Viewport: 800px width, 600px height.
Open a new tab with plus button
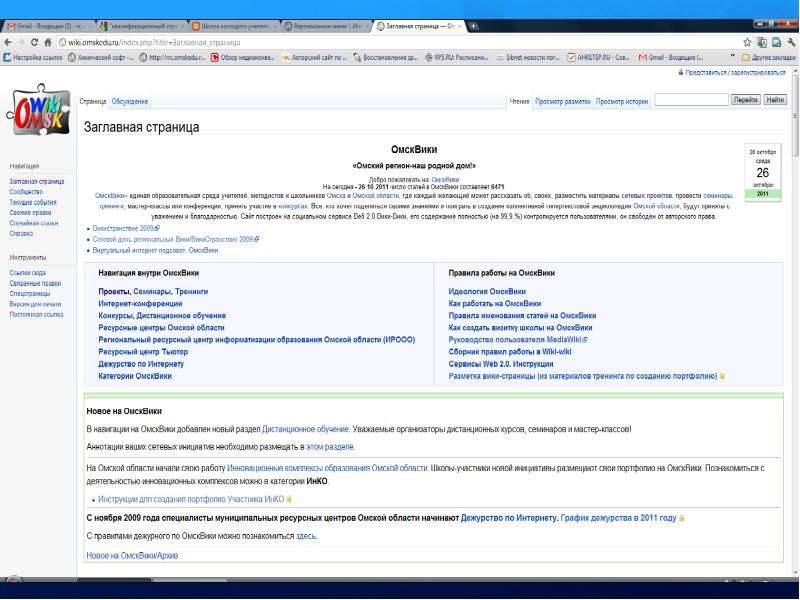coord(474,26)
